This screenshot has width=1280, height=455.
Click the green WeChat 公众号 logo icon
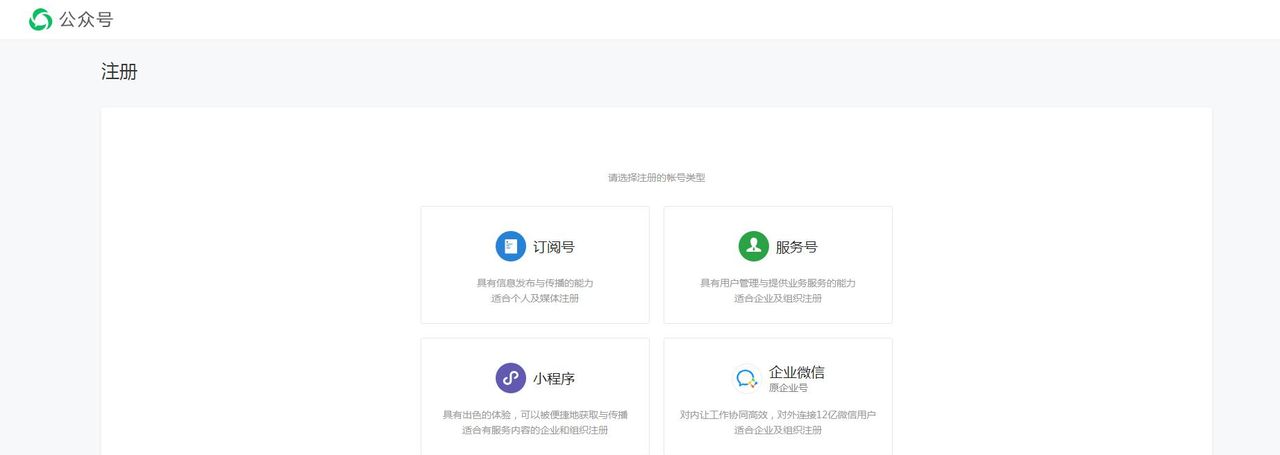40,19
